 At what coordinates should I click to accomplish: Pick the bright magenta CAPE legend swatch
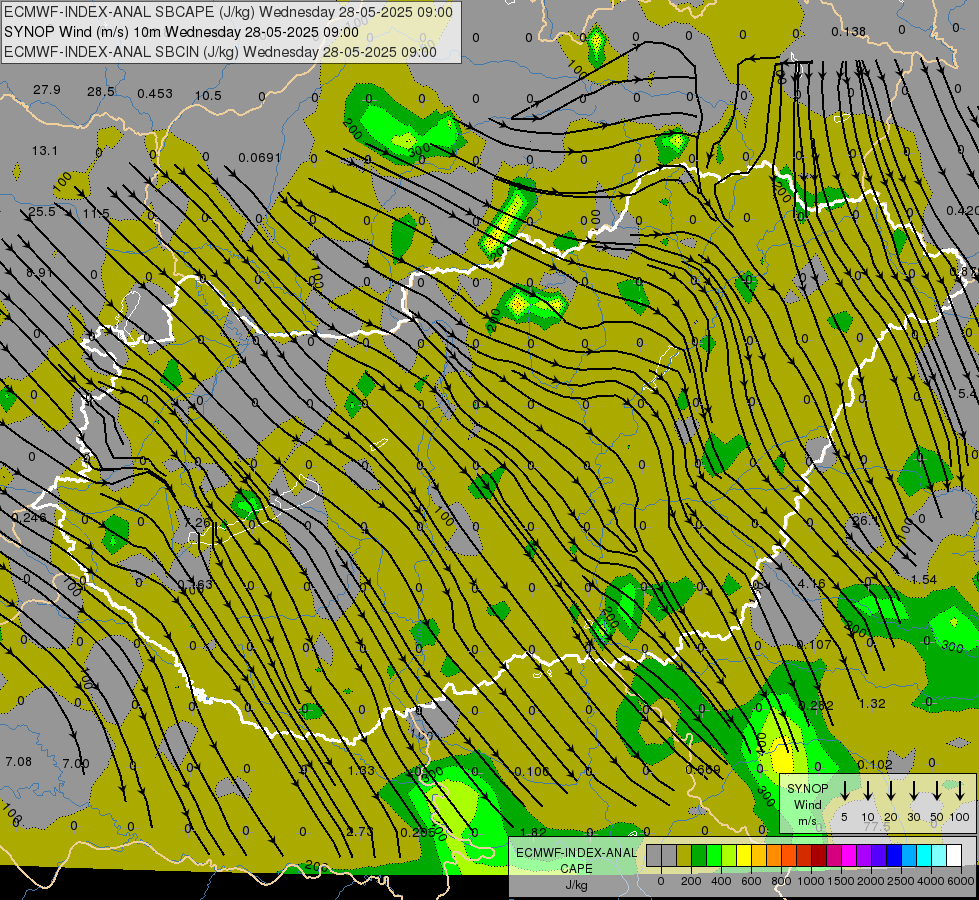(x=849, y=855)
